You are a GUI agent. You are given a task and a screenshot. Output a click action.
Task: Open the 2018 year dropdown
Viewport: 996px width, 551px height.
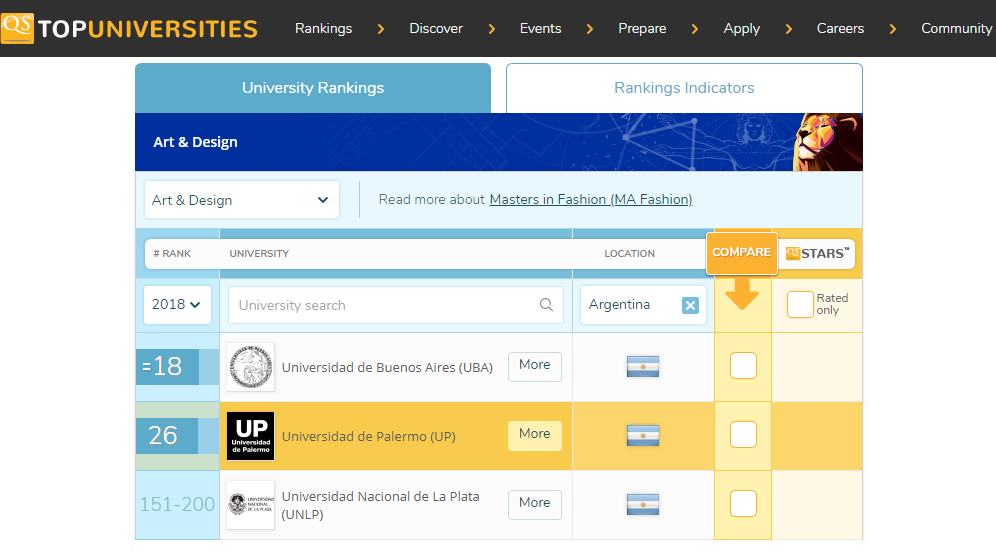click(177, 304)
